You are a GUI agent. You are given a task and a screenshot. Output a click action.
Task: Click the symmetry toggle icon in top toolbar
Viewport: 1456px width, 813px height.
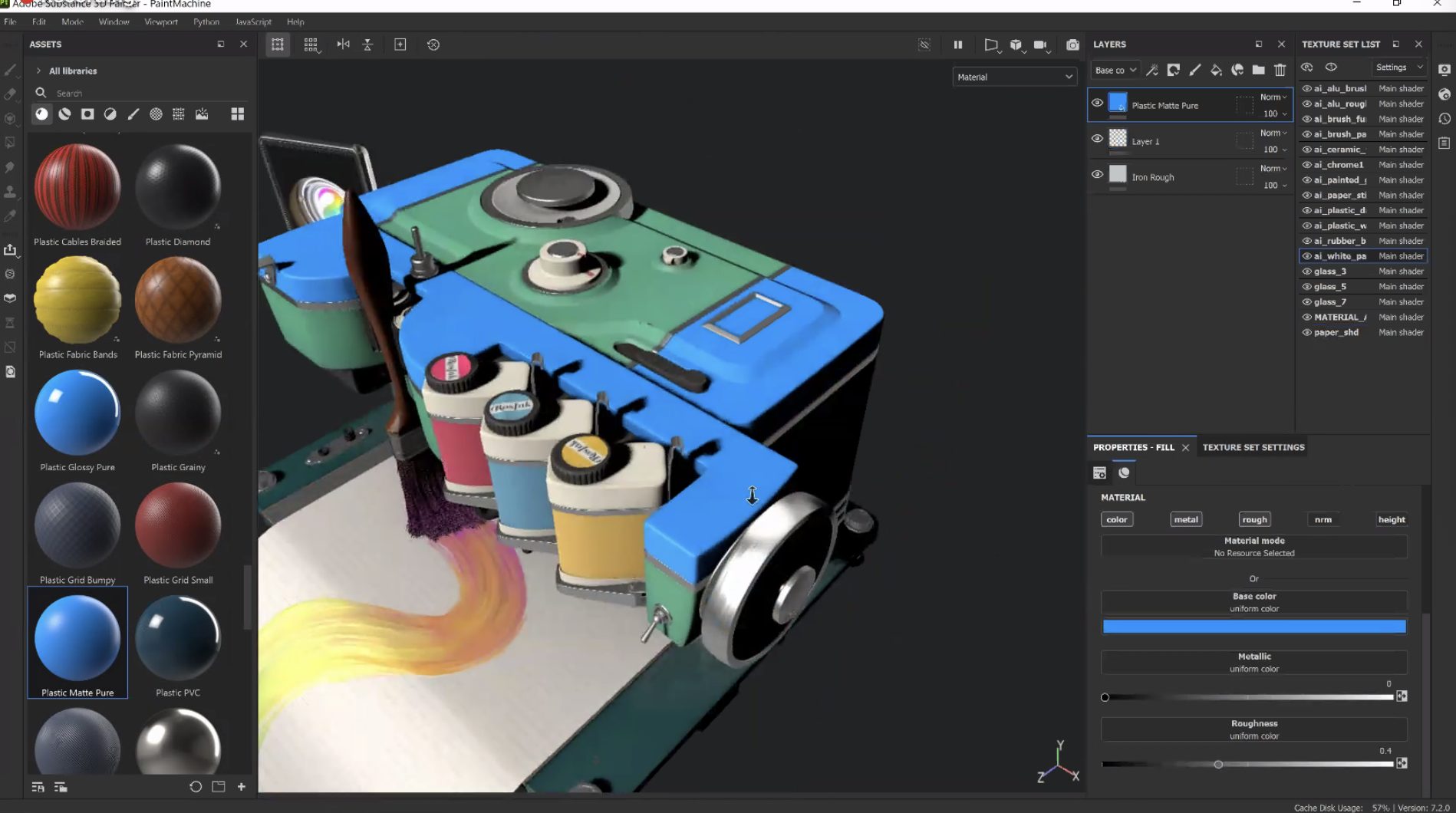[343, 44]
